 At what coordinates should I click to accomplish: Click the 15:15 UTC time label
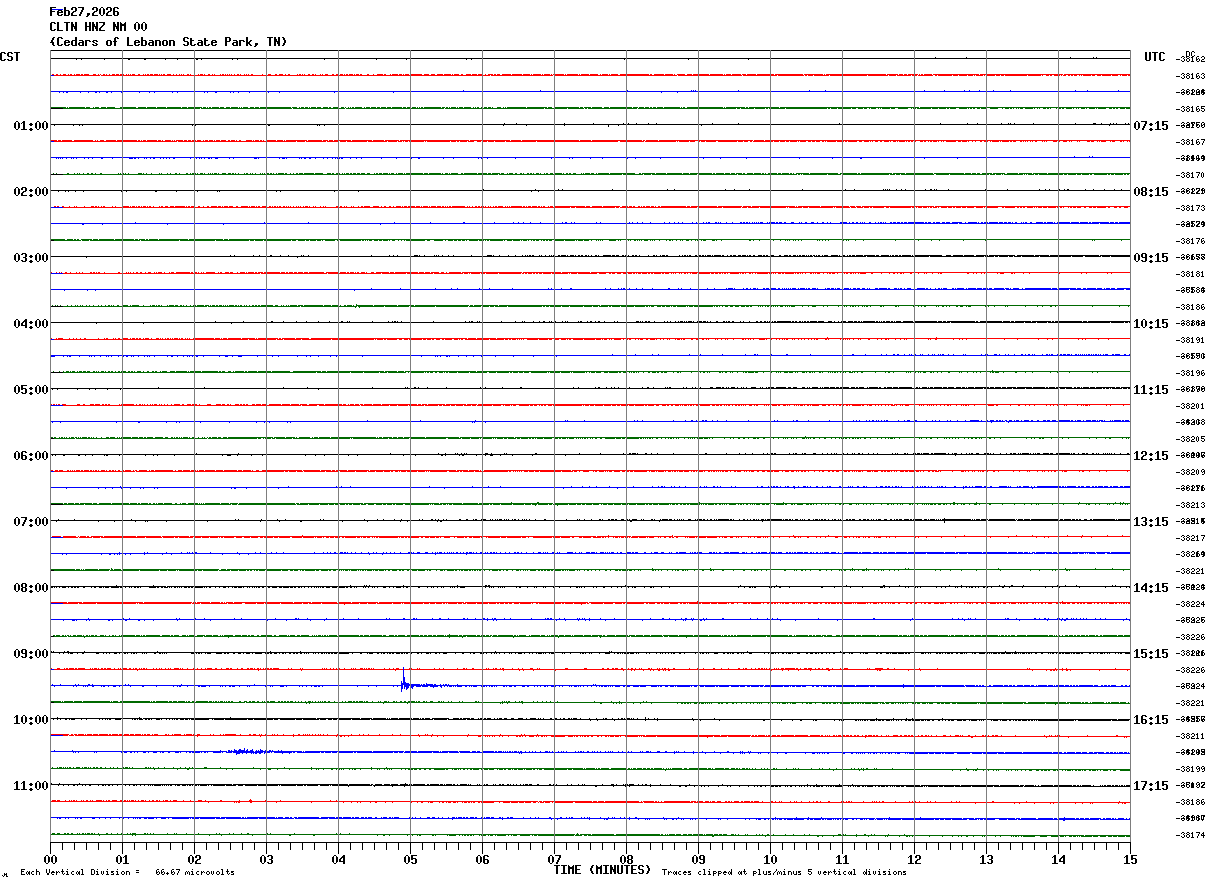1151,654
